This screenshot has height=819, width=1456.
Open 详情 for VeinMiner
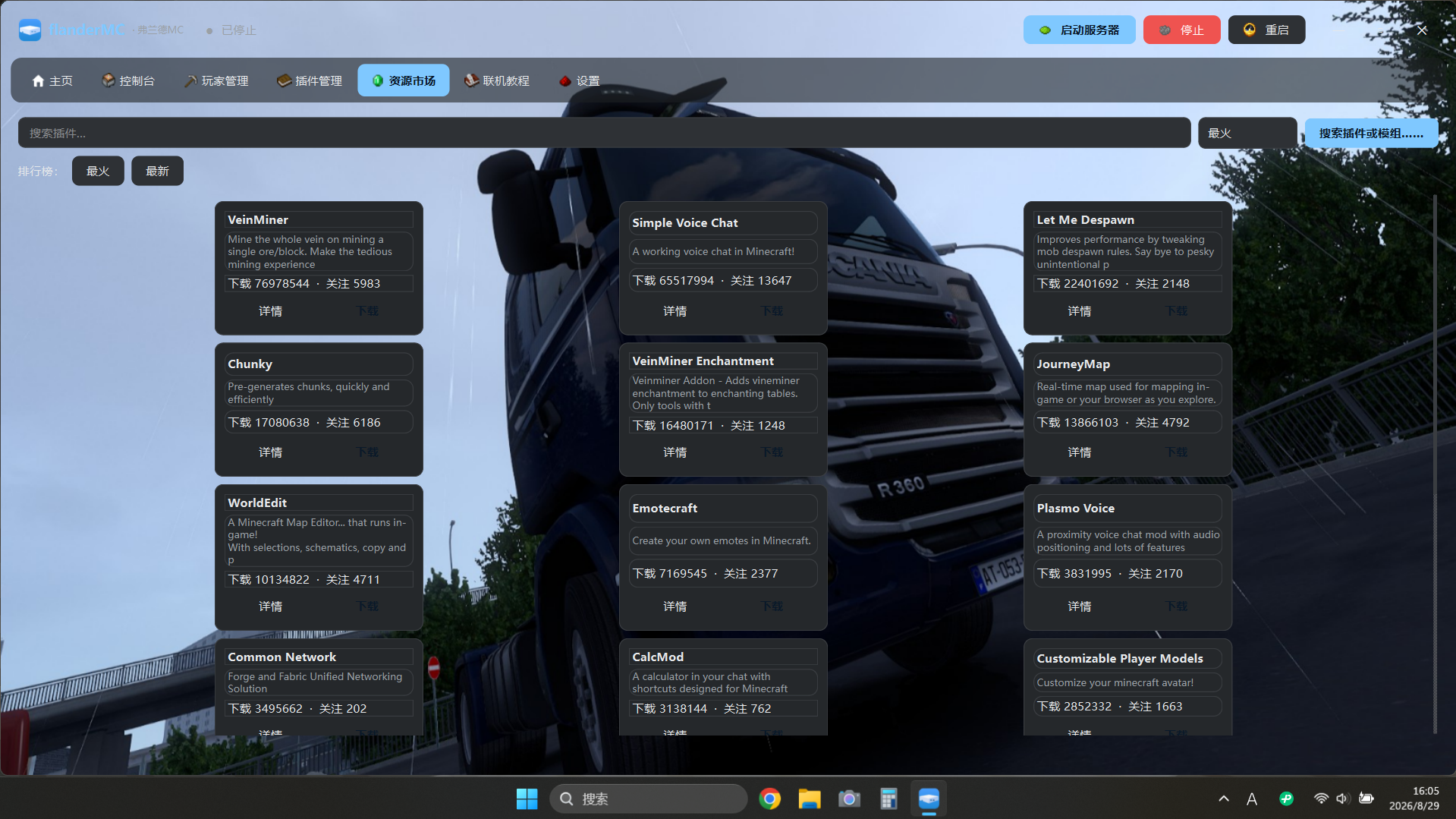(270, 311)
